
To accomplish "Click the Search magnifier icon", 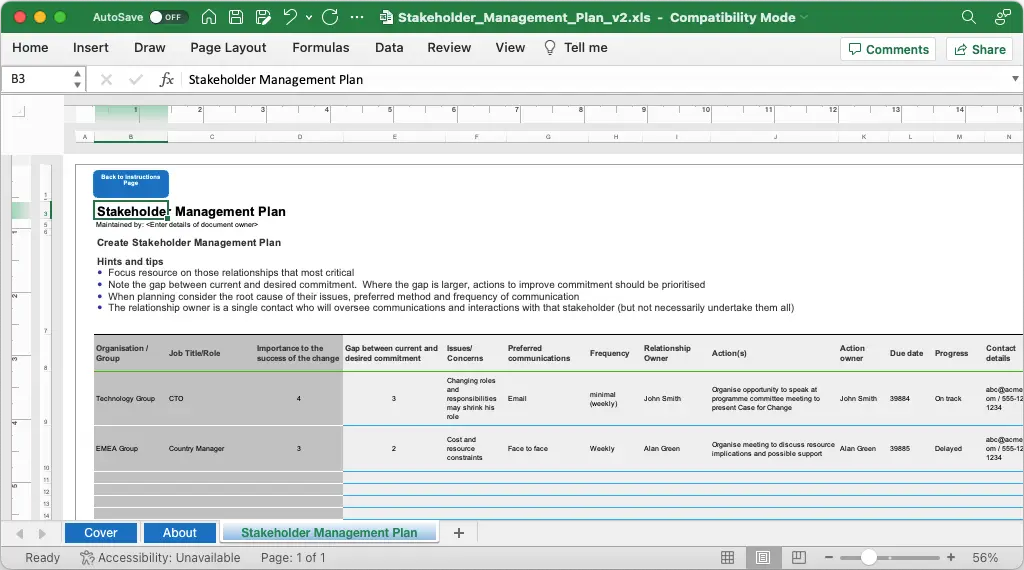I will 968,17.
